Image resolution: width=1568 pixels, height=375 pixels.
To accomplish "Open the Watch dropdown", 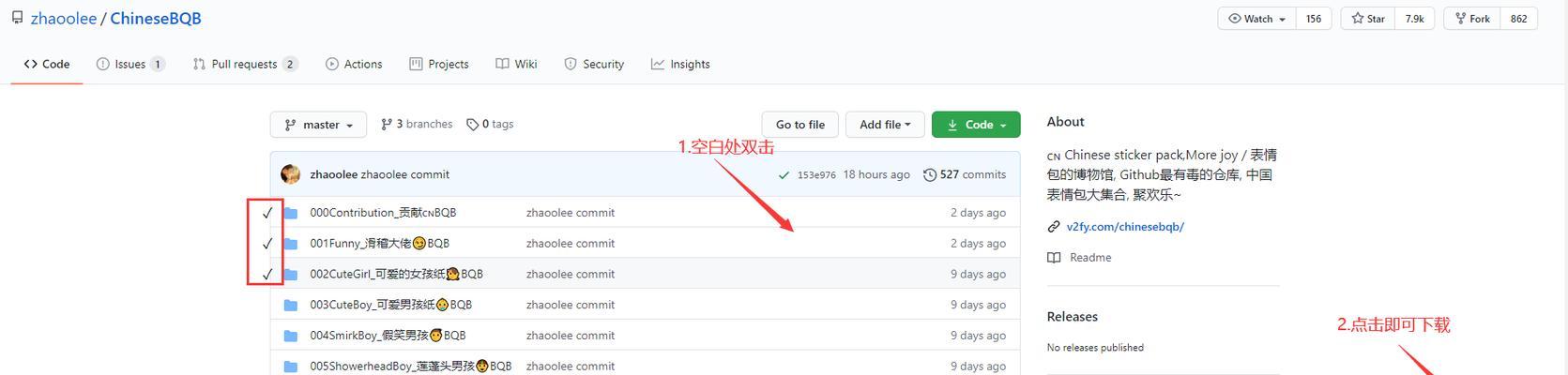I will tap(1256, 19).
